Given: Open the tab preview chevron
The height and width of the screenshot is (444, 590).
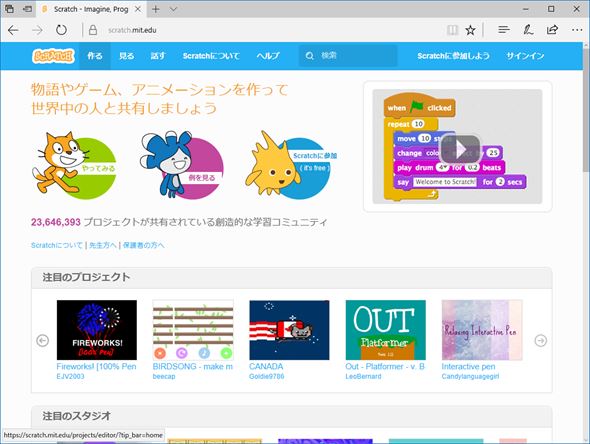Looking at the screenshot, I should coord(173,9).
